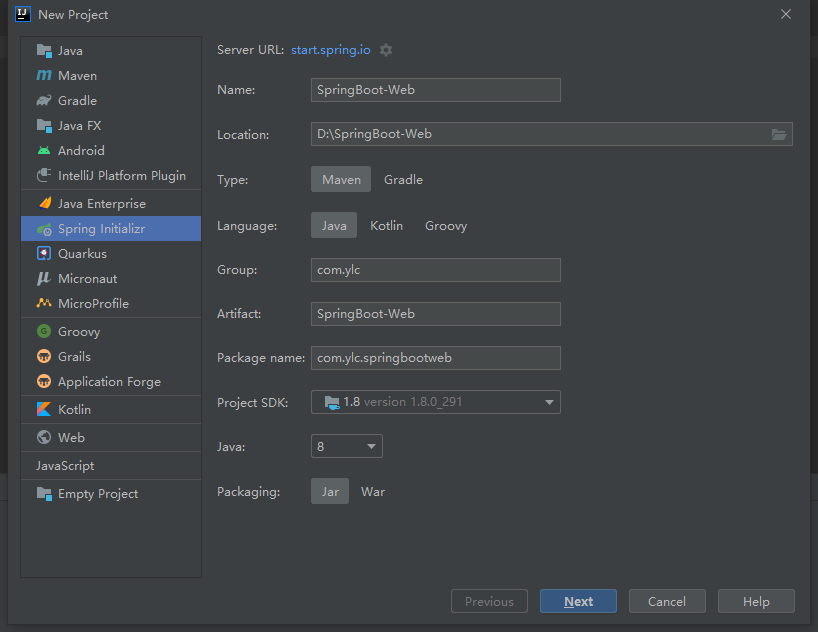Viewport: 818px width, 632px height.
Task: Choose Java as language
Action: point(334,225)
